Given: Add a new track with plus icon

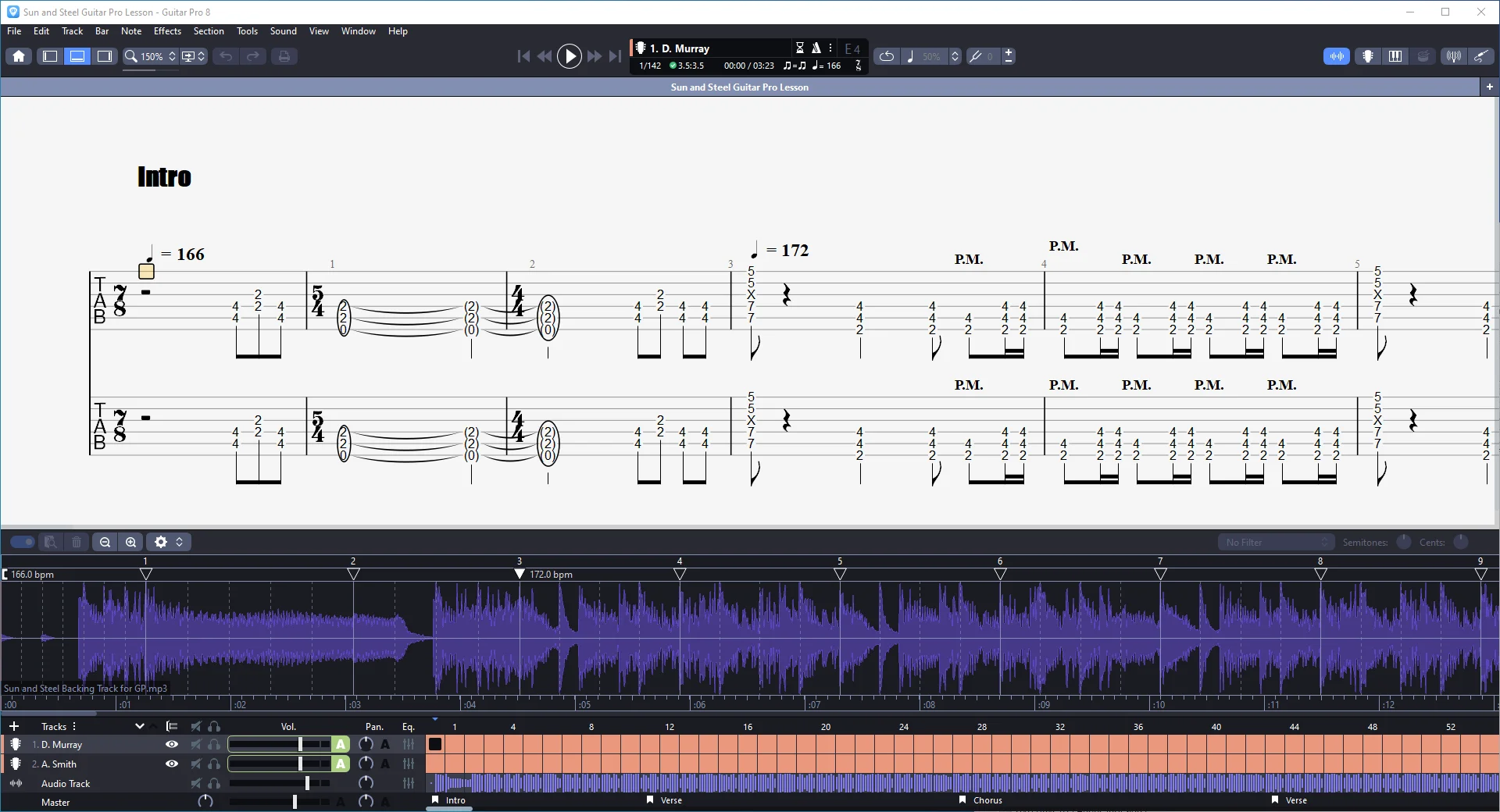Looking at the screenshot, I should pos(13,726).
